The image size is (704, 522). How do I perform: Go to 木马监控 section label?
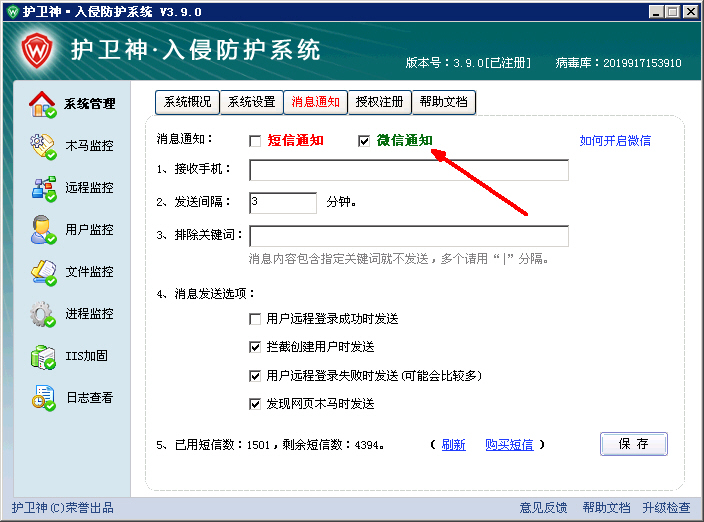(x=89, y=146)
